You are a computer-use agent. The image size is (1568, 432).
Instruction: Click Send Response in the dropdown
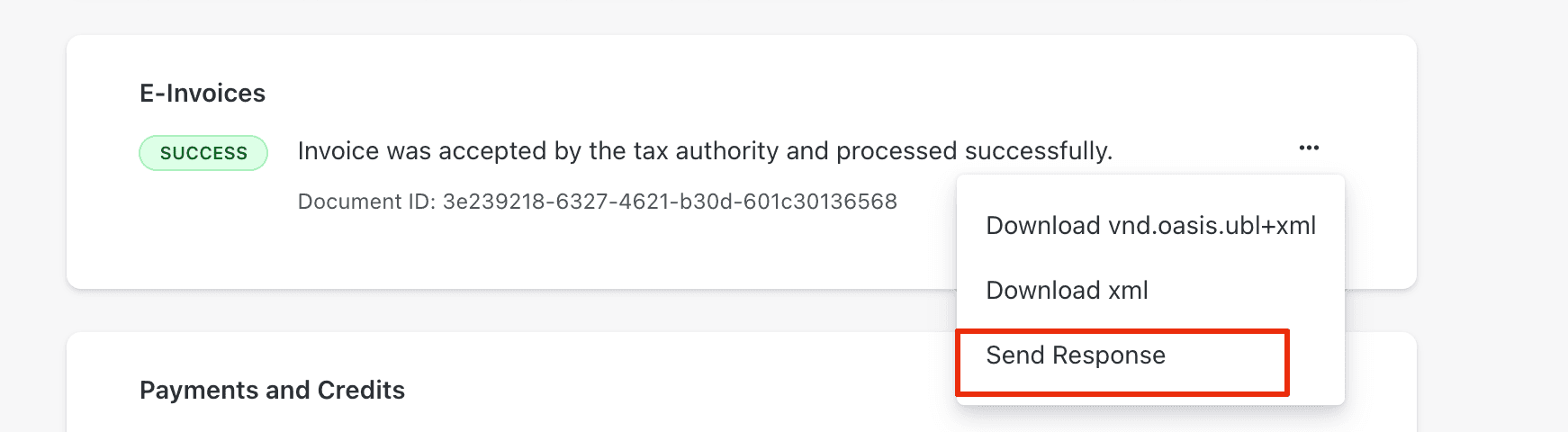(x=1076, y=355)
